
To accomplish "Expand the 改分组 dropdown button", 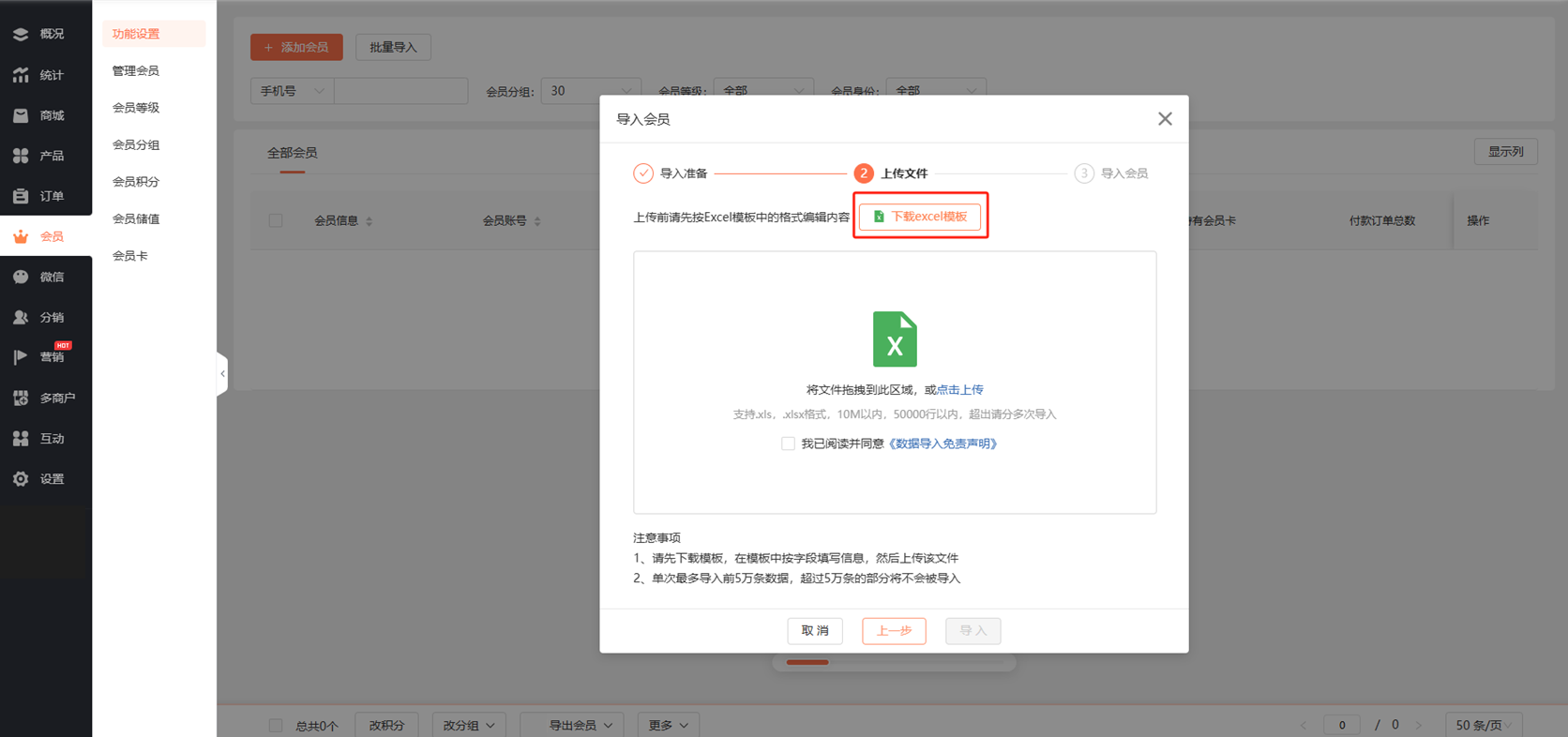I will click(469, 725).
